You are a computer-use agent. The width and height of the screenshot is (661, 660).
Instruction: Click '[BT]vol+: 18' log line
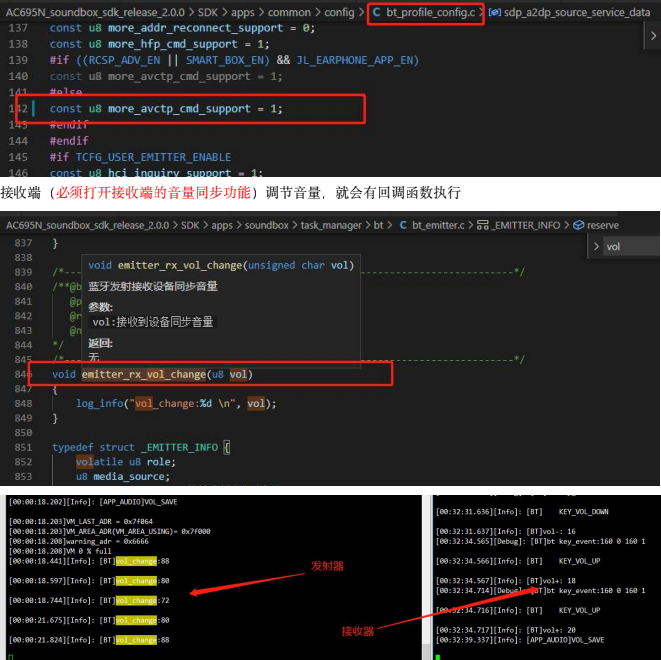505,581
